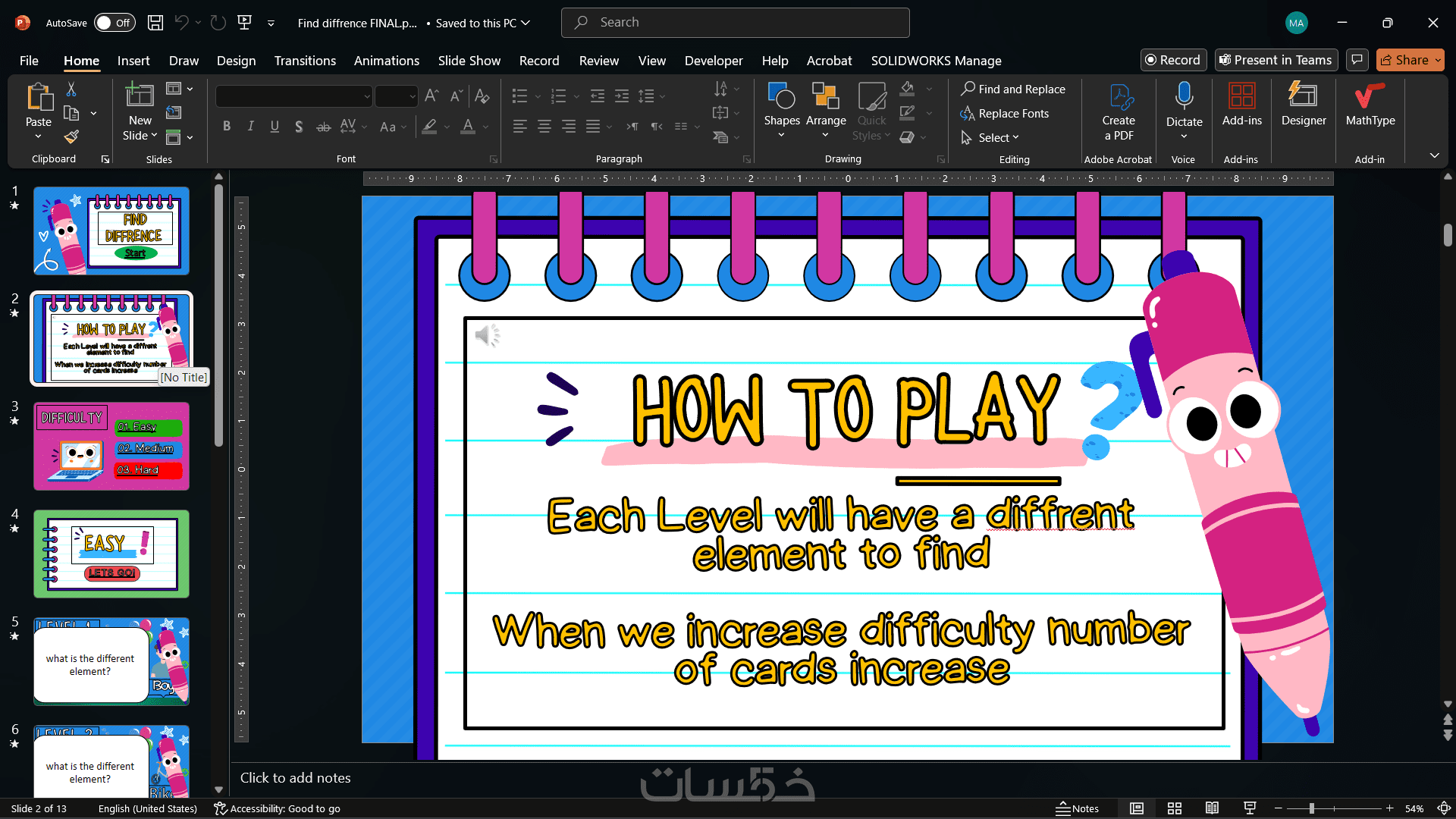Open the Transitions ribbon tab
The height and width of the screenshot is (819, 1456).
click(x=305, y=61)
